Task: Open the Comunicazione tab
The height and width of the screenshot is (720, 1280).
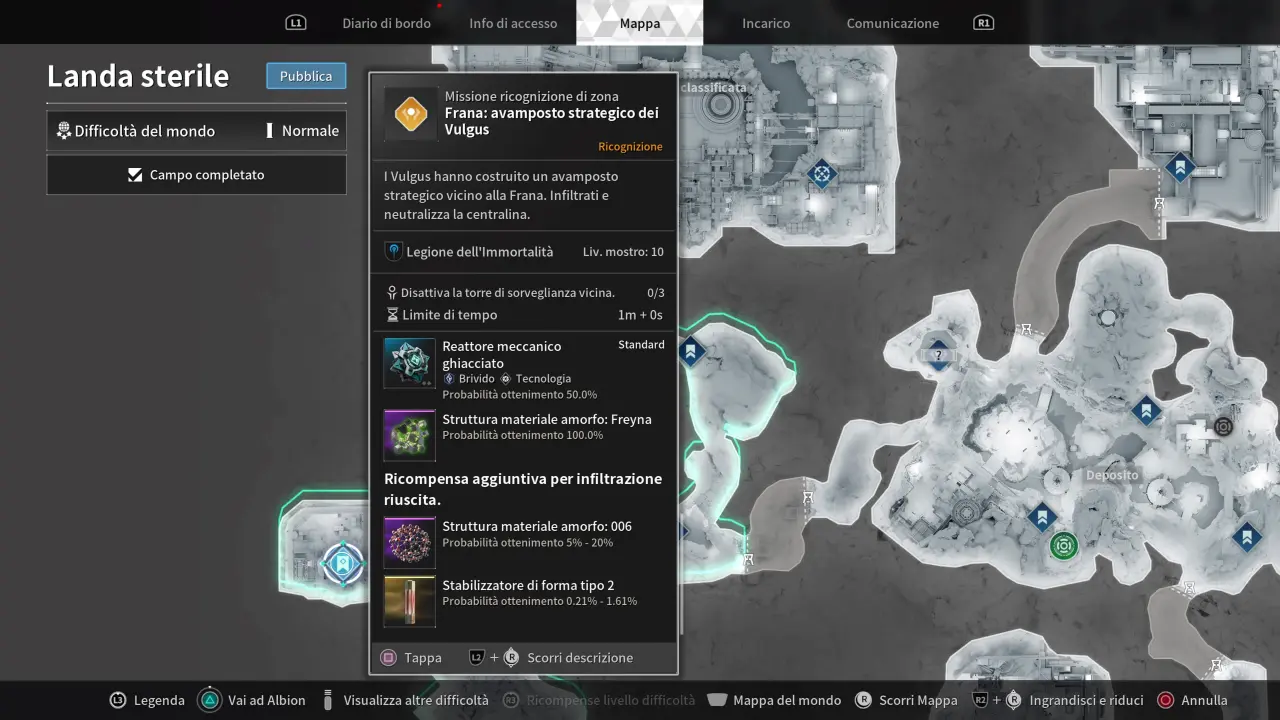Action: pos(893,23)
